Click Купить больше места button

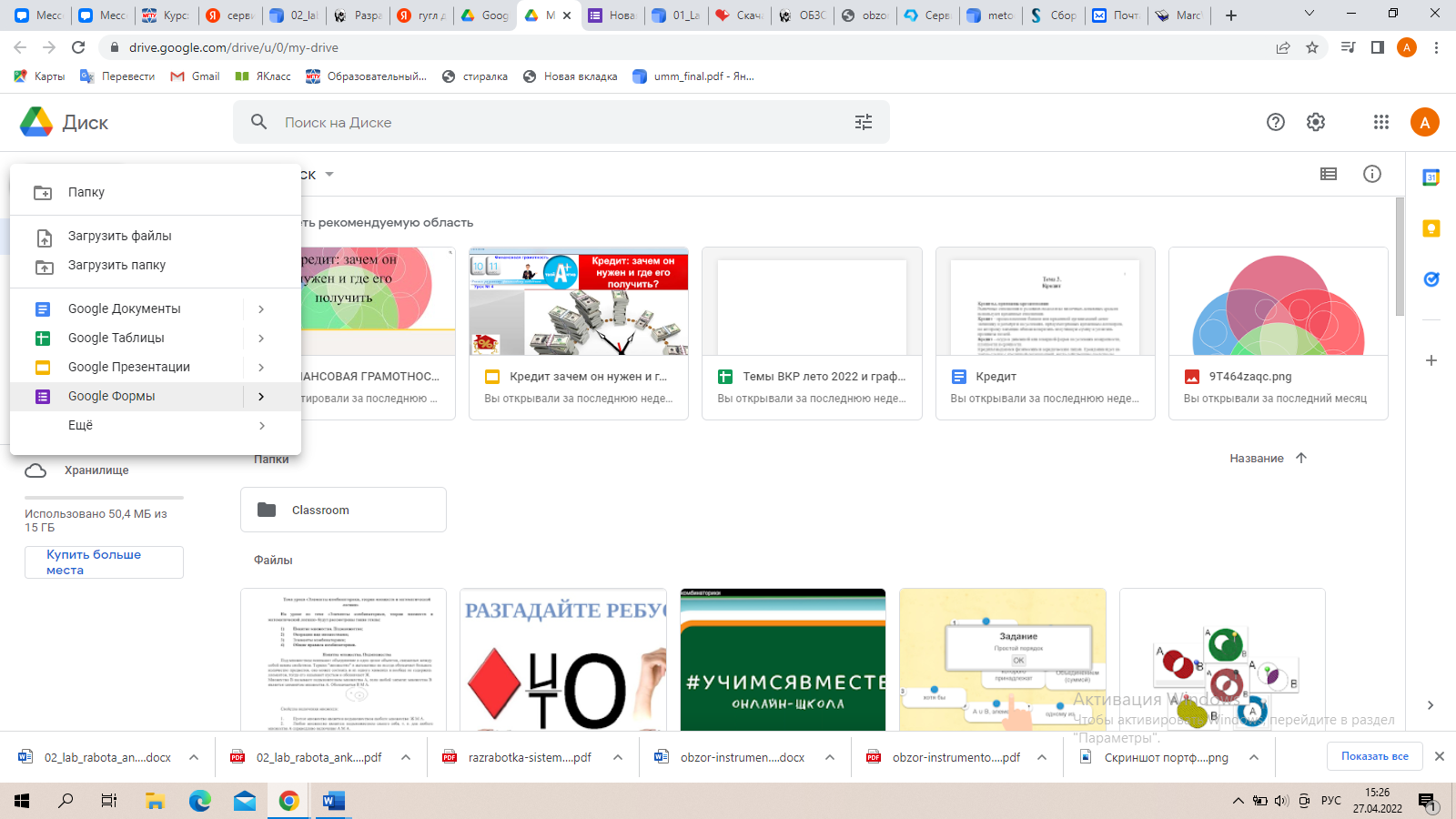[104, 562]
